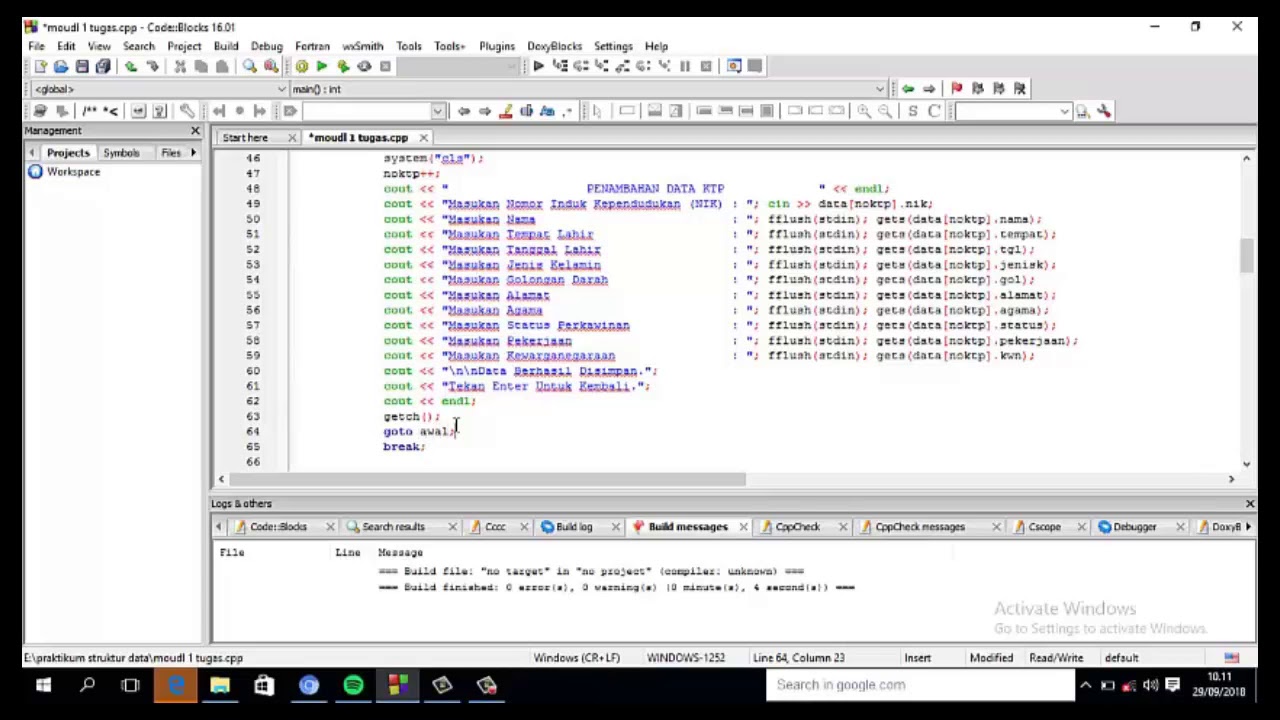
Task: Save all files
Action: click(103, 66)
